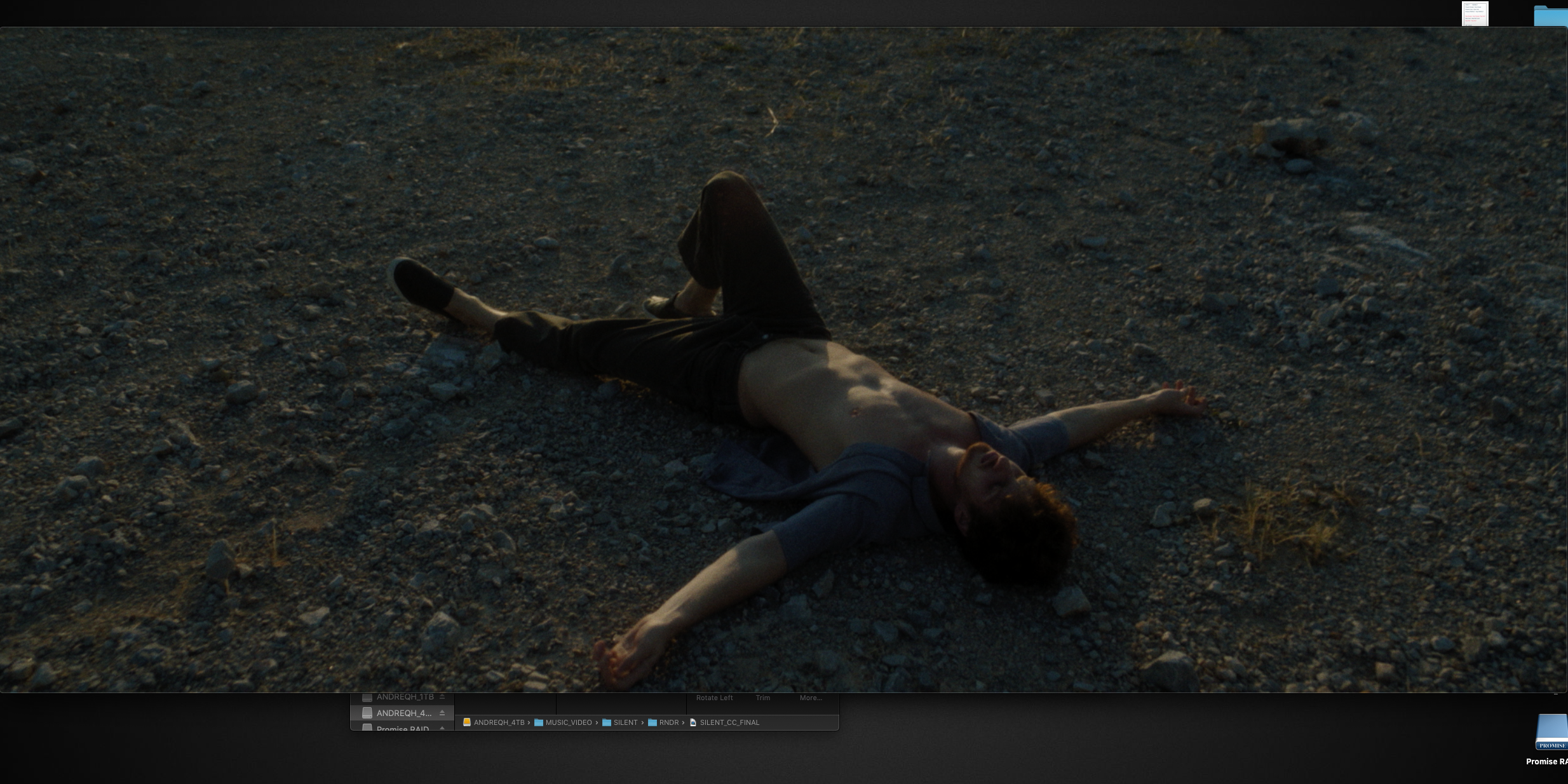Select Promise RAID in the Finder sidebar
This screenshot has height=784, width=1568.
pyautogui.click(x=402, y=728)
